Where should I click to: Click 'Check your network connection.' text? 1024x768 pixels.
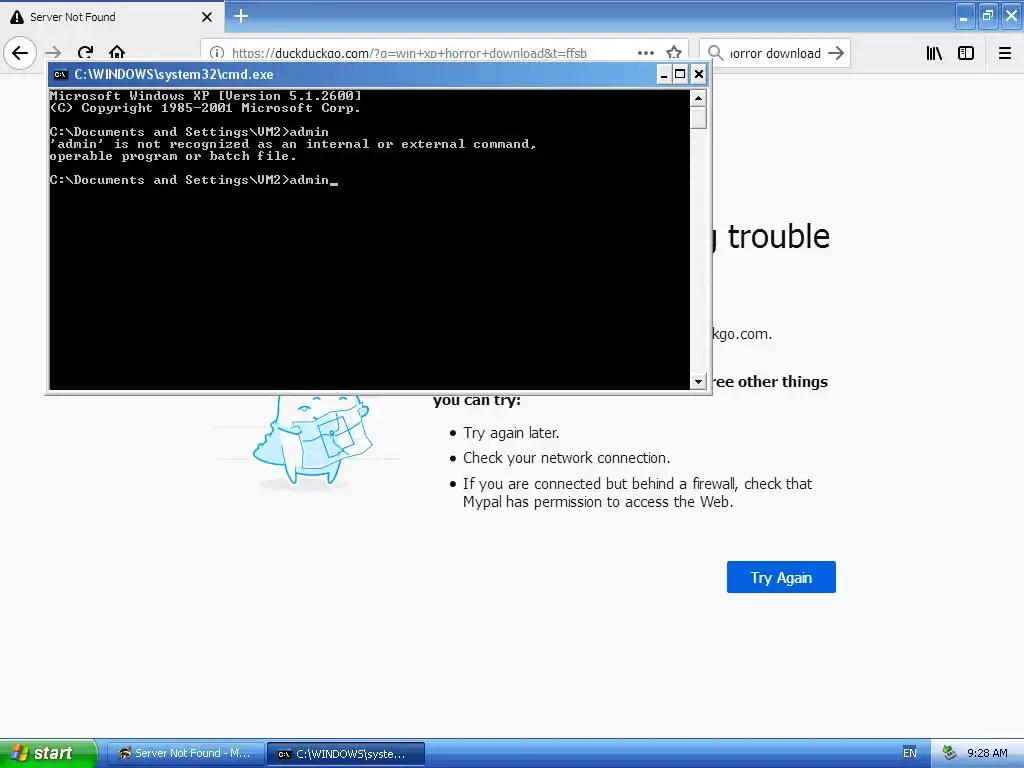point(566,458)
